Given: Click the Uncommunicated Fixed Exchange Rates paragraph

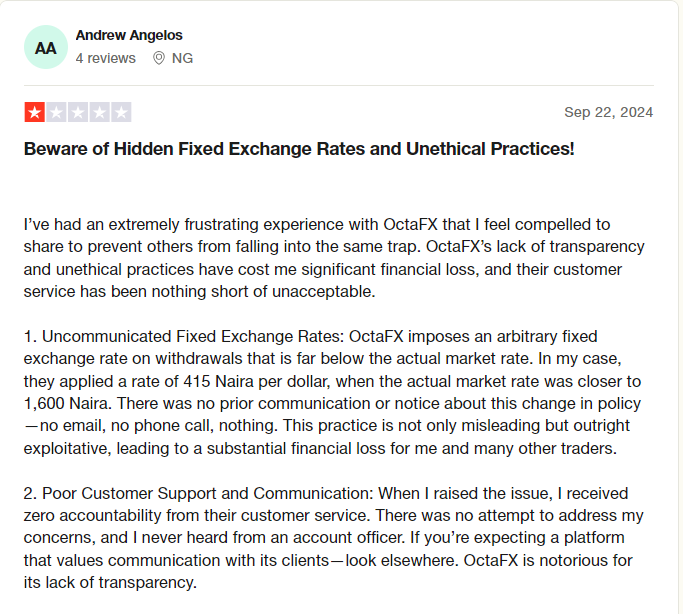Looking at the screenshot, I should pyautogui.click(x=332, y=392).
